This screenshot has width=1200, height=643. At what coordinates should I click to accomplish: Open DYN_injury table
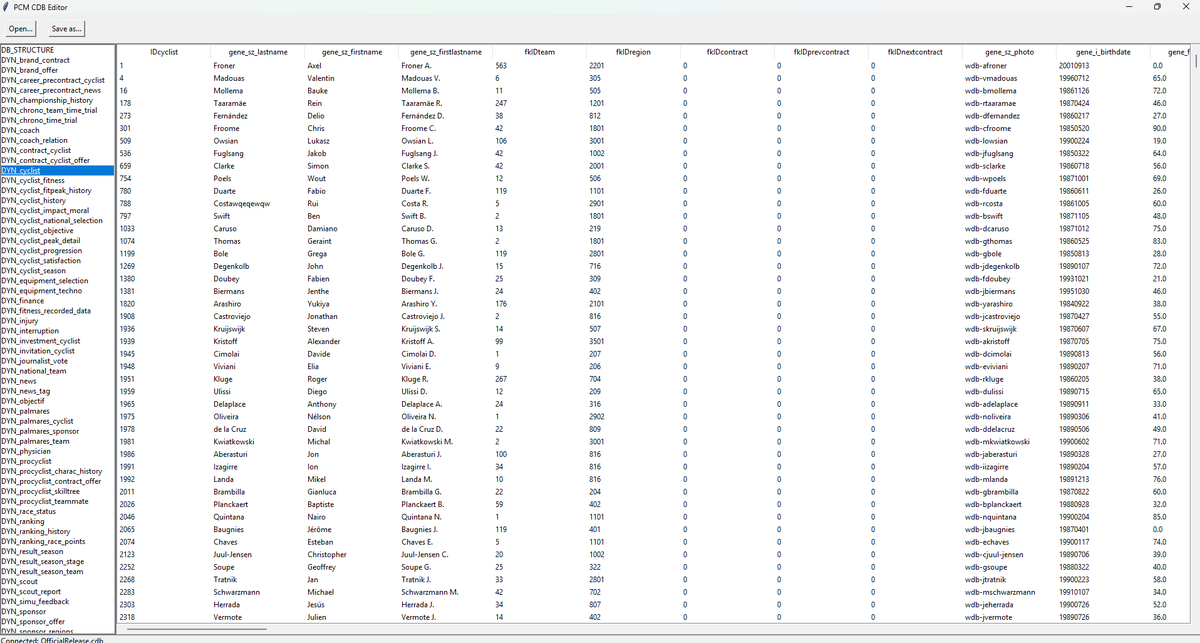(x=20, y=320)
